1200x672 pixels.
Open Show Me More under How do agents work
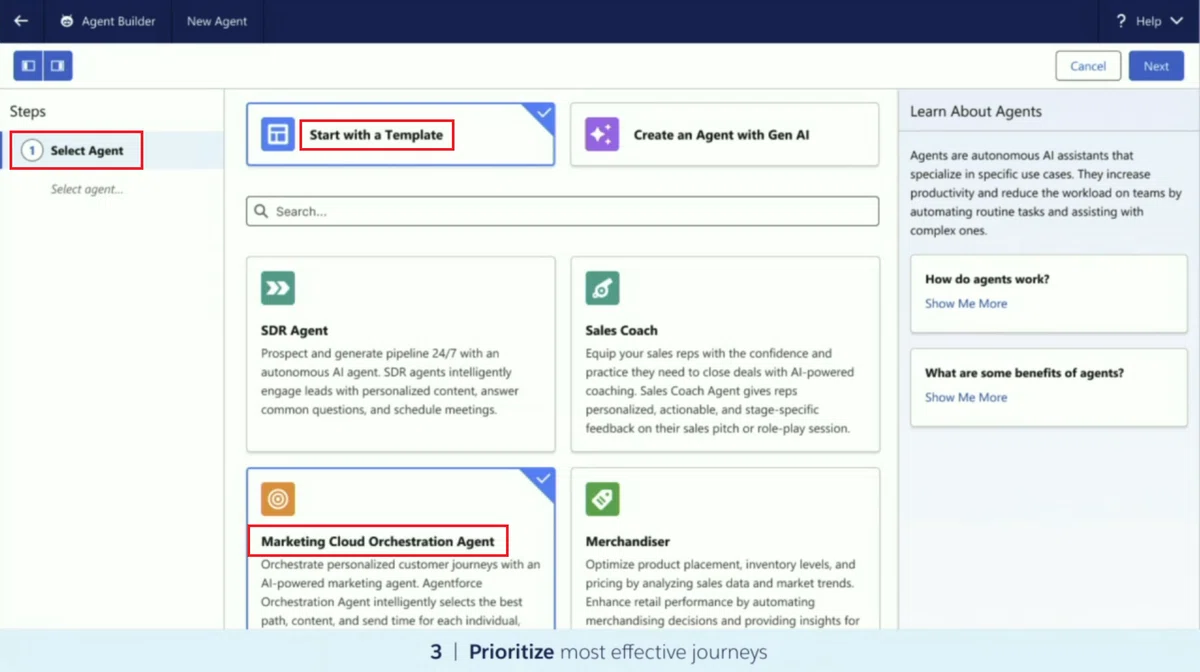click(966, 303)
